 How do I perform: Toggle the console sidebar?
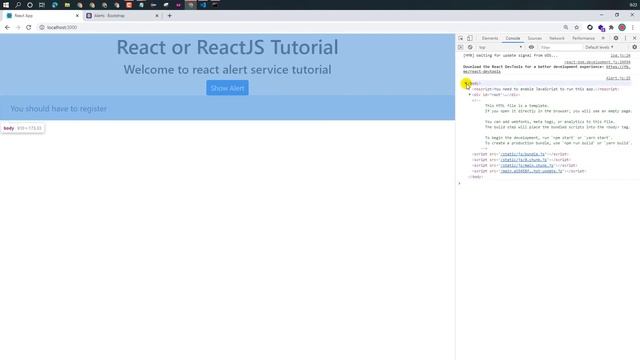click(x=460, y=47)
